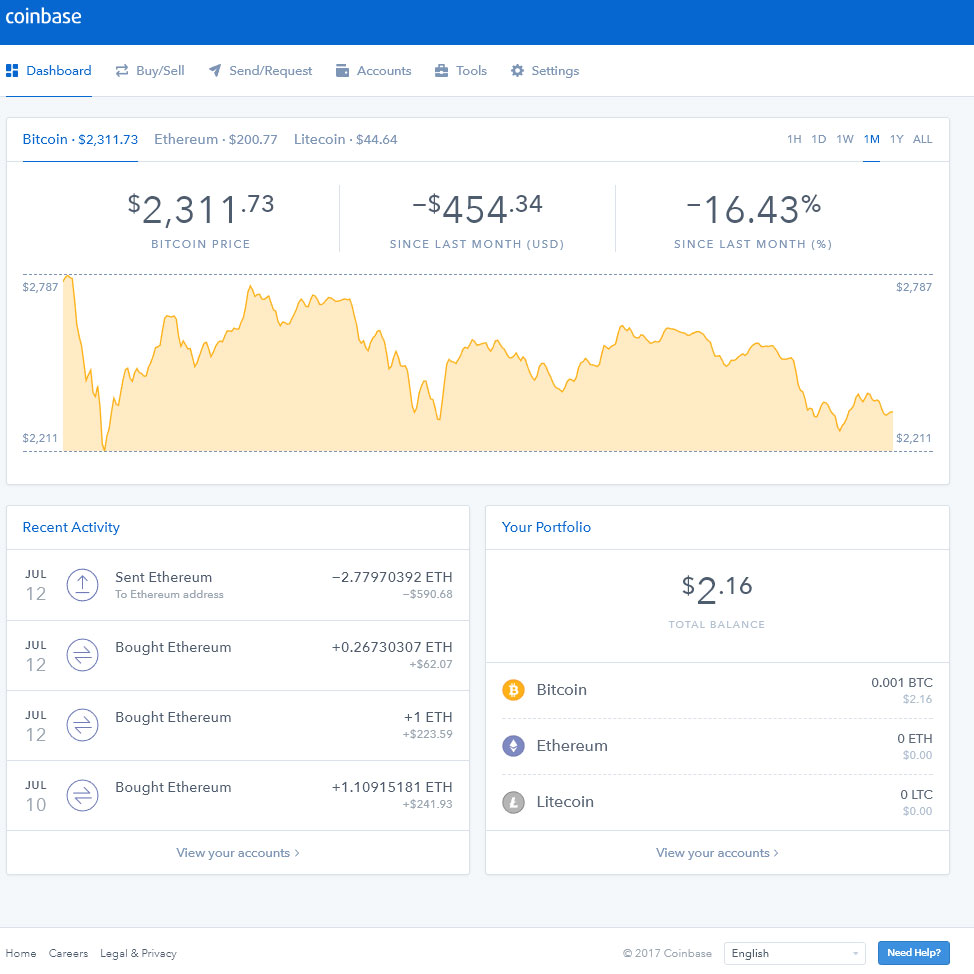Click the Tools briefcase icon

point(442,71)
